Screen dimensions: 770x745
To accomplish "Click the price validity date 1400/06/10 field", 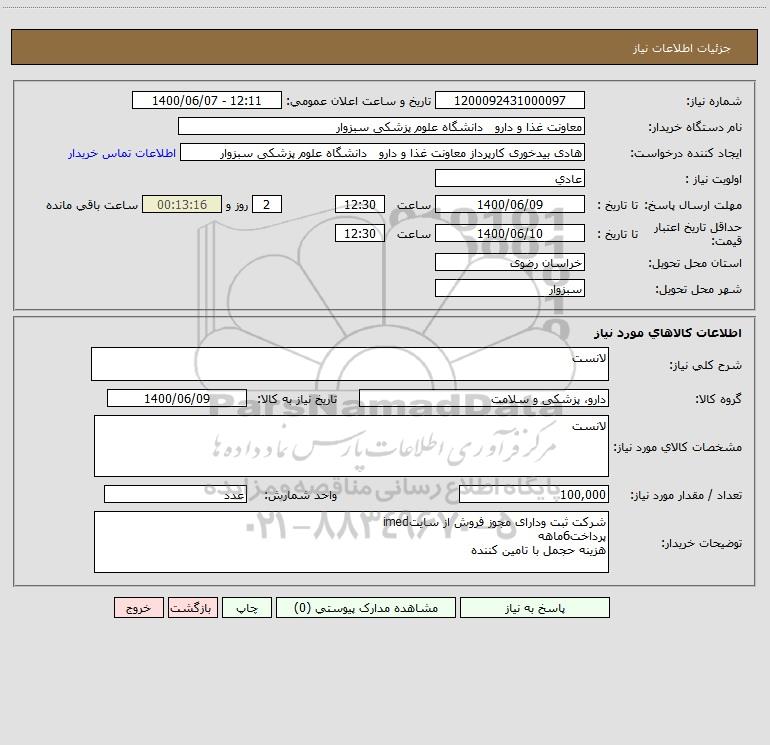I will click(x=510, y=233).
